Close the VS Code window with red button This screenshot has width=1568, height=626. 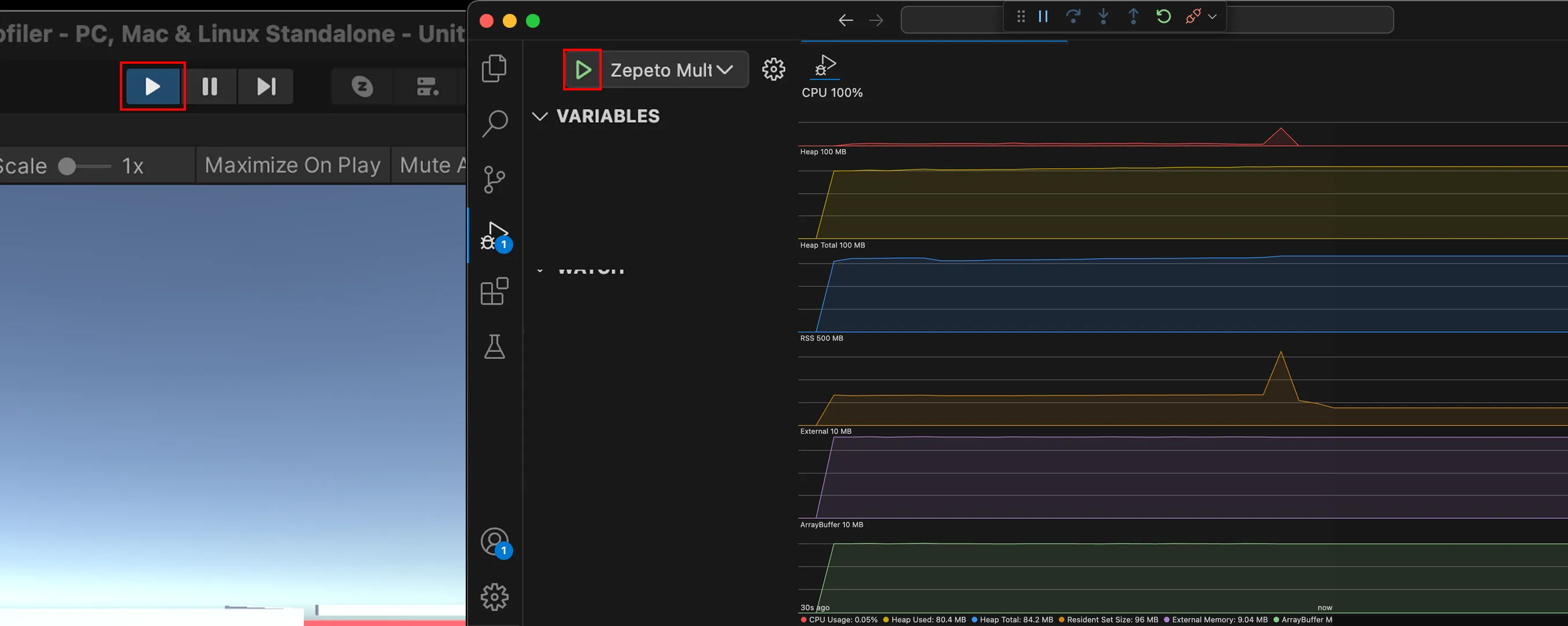pos(487,21)
